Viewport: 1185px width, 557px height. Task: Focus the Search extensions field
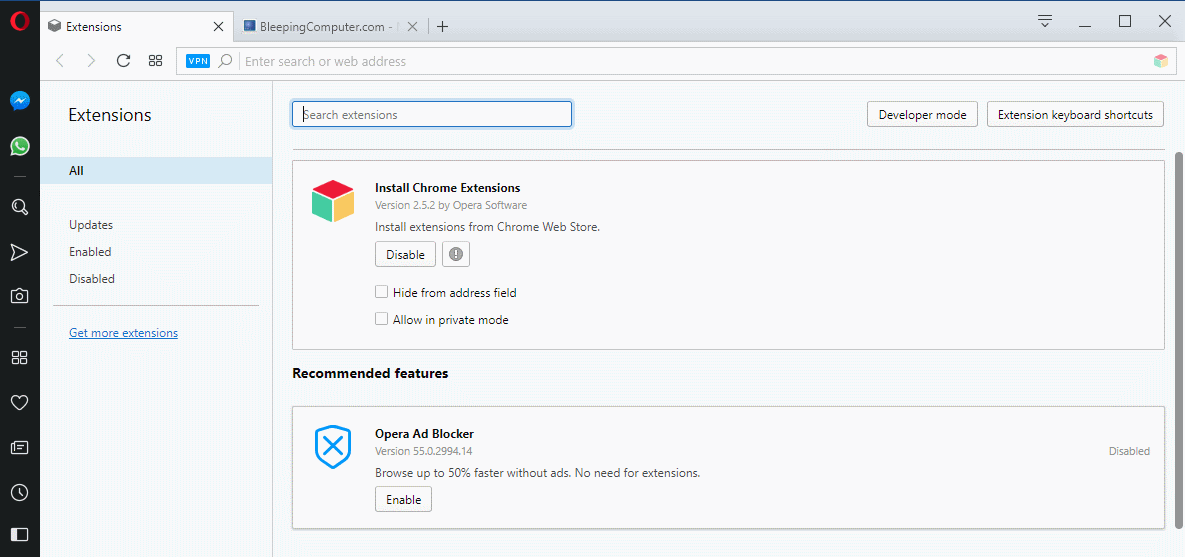click(x=432, y=114)
